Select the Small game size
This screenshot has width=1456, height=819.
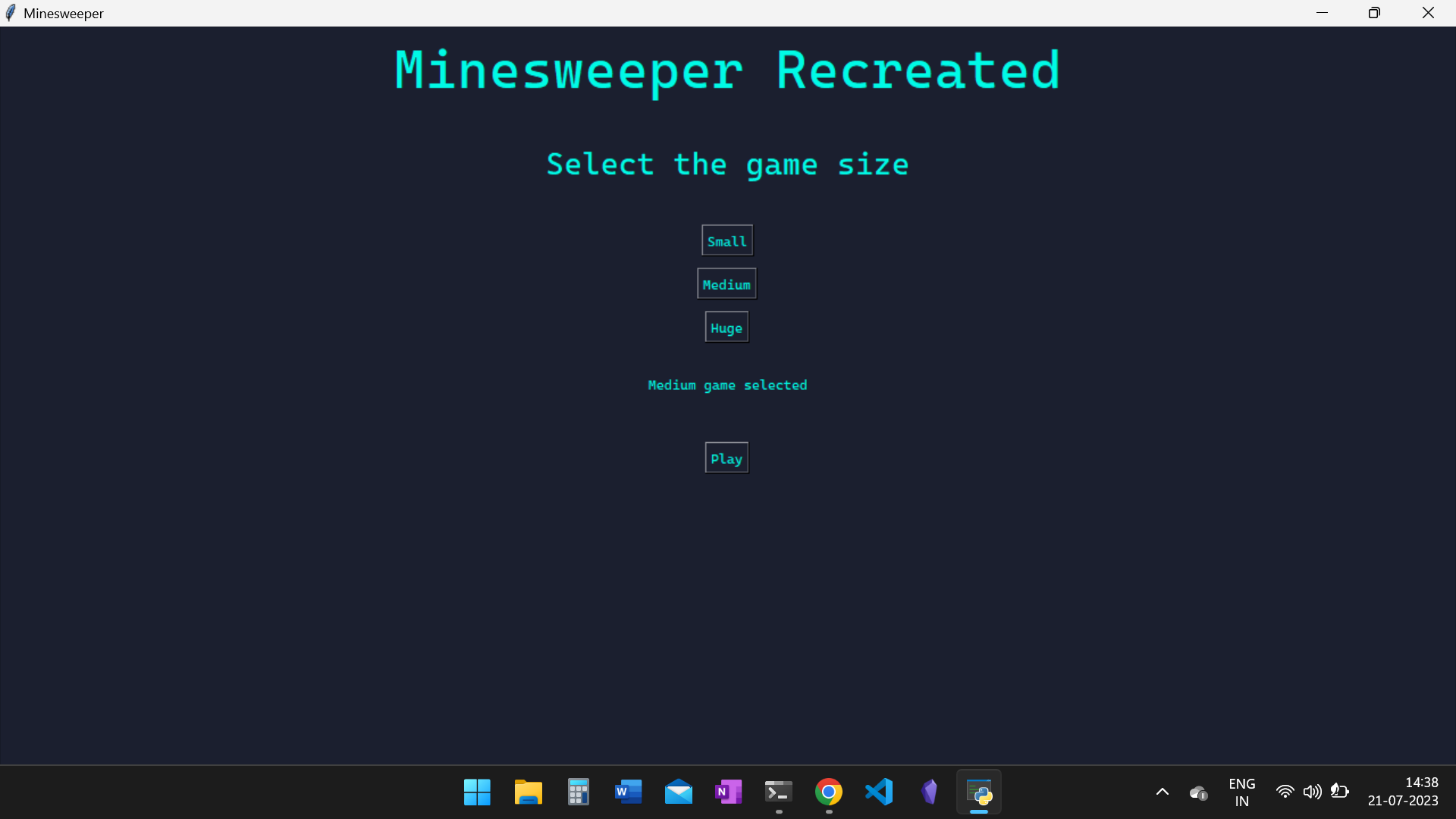tap(726, 240)
